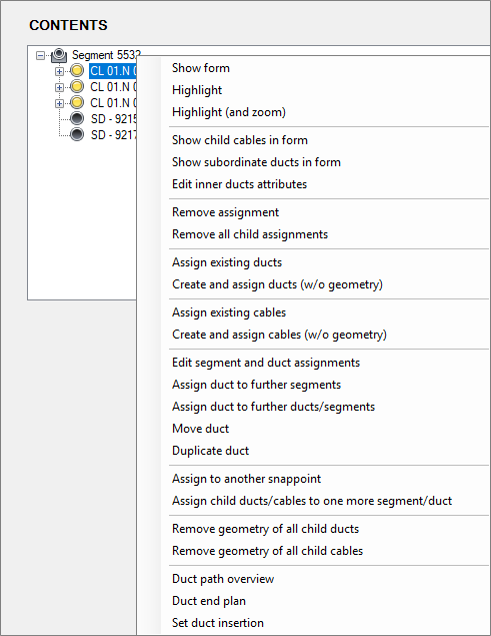Click the dark duct icon beside SD - 9217
The image size is (491, 636).
pyautogui.click(x=77, y=134)
